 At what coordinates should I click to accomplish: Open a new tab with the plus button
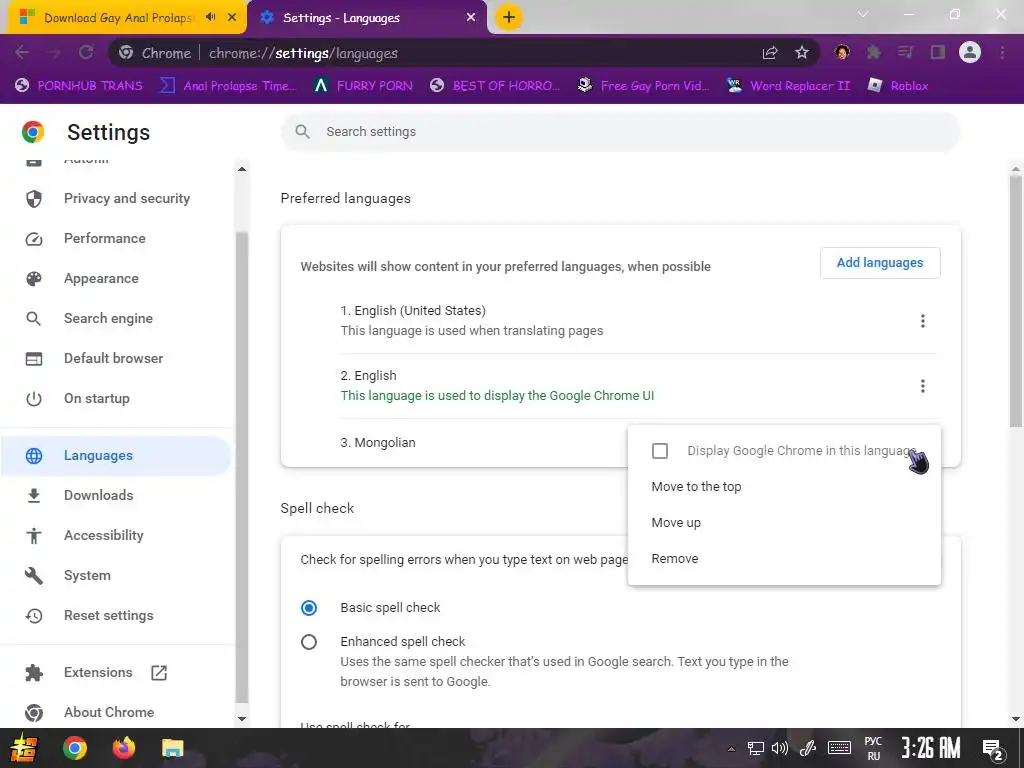click(x=509, y=17)
